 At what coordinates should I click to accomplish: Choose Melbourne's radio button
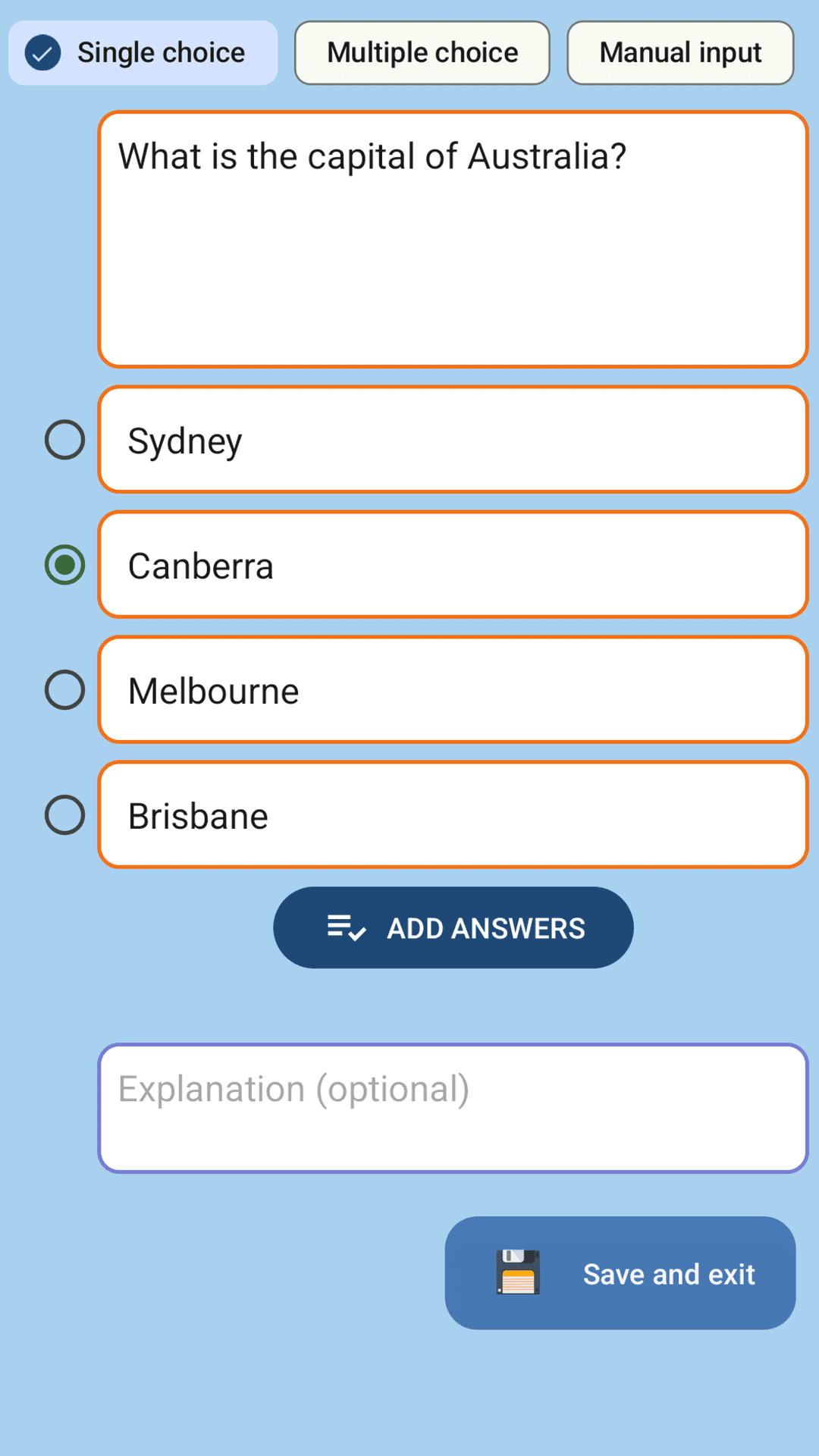coord(65,690)
